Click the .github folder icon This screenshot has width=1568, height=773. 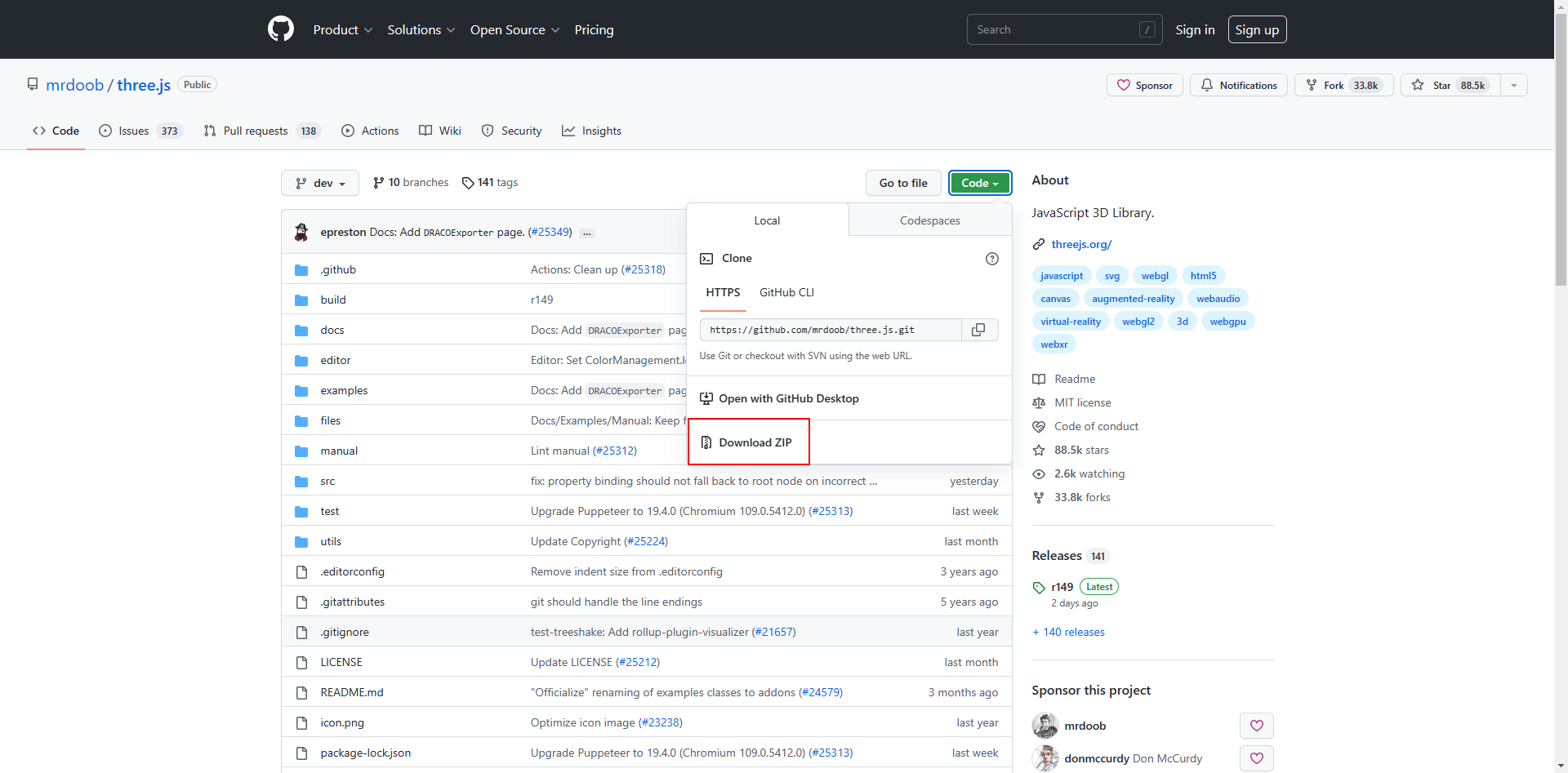tap(301, 270)
